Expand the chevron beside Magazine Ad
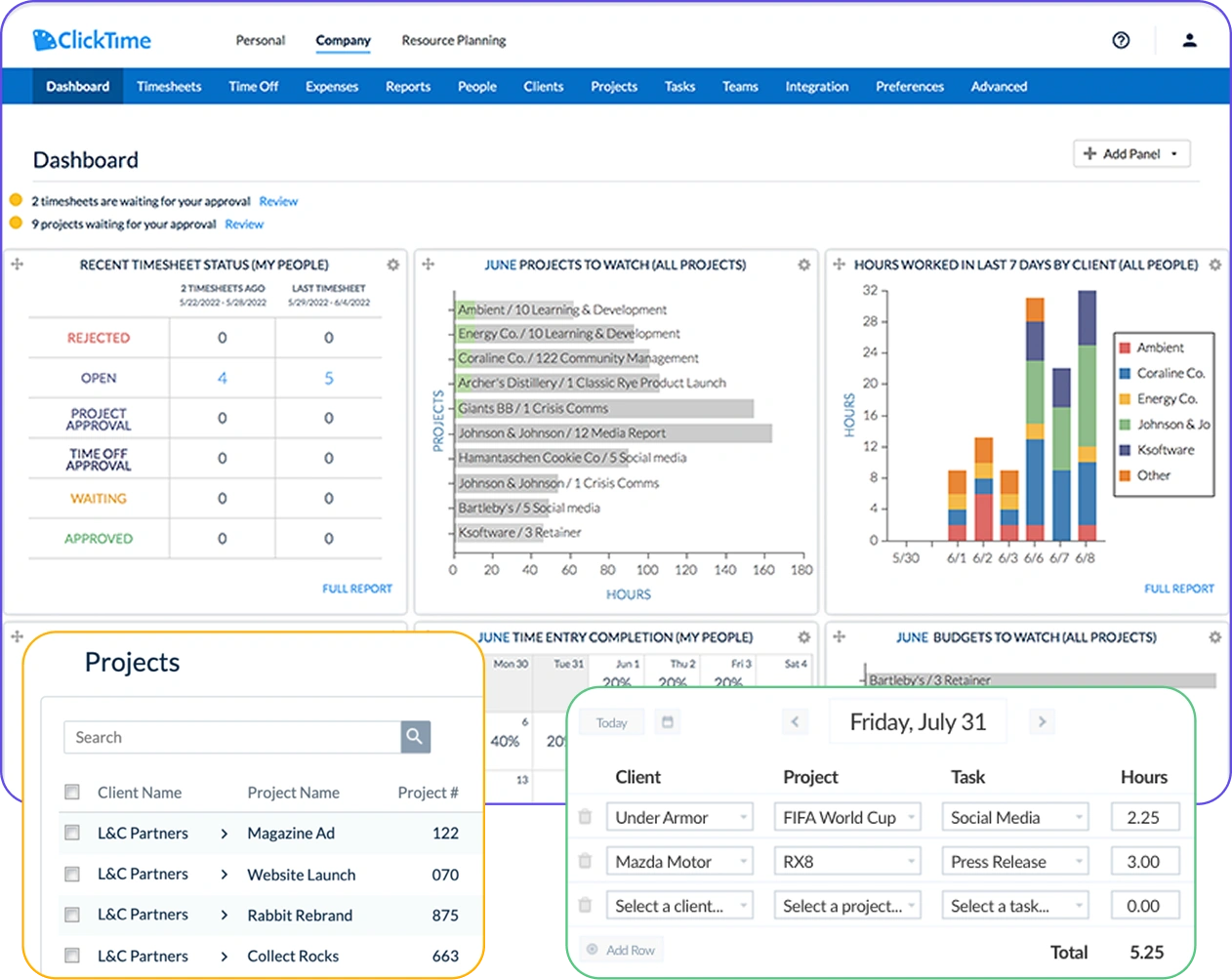The width and height of the screenshot is (1232, 980). (x=224, y=834)
